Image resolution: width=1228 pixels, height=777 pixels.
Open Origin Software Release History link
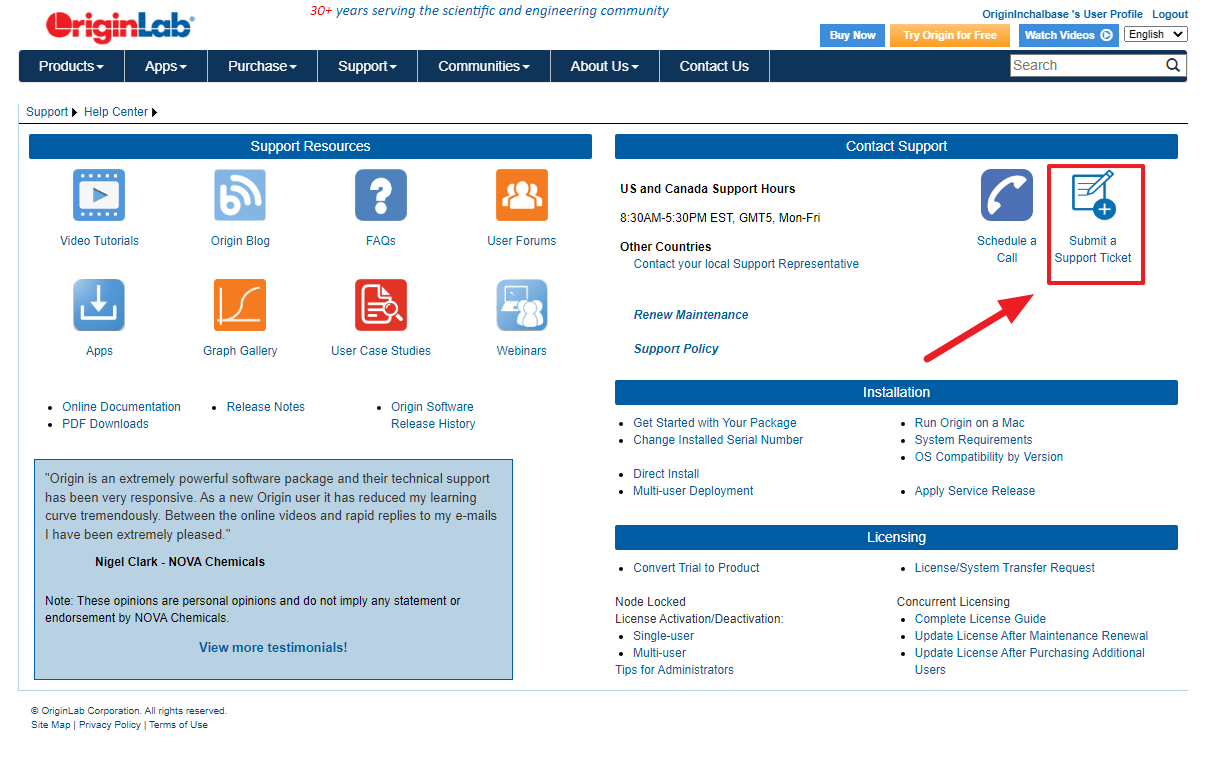pyautogui.click(x=433, y=415)
